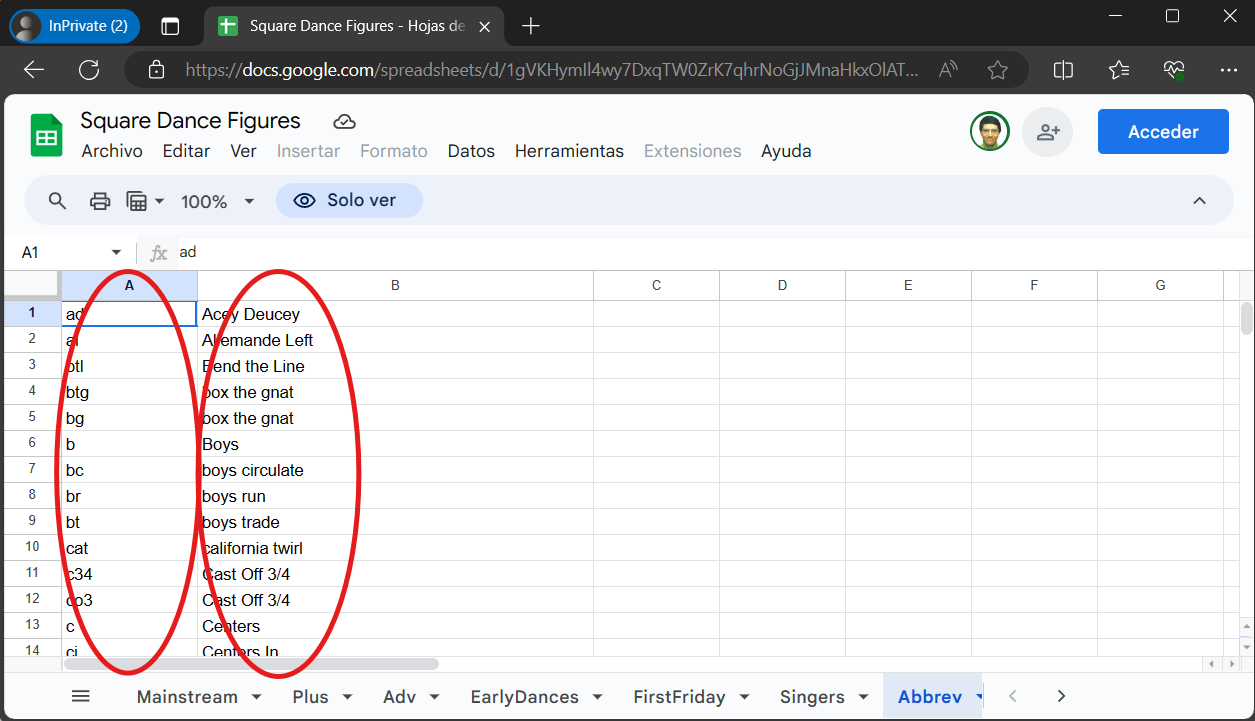This screenshot has width=1255, height=721.
Task: Open the split screen icon
Action: coord(1063,69)
